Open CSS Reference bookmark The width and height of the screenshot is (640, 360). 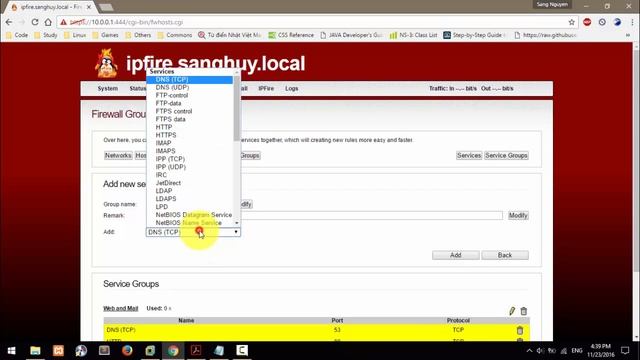coord(291,35)
